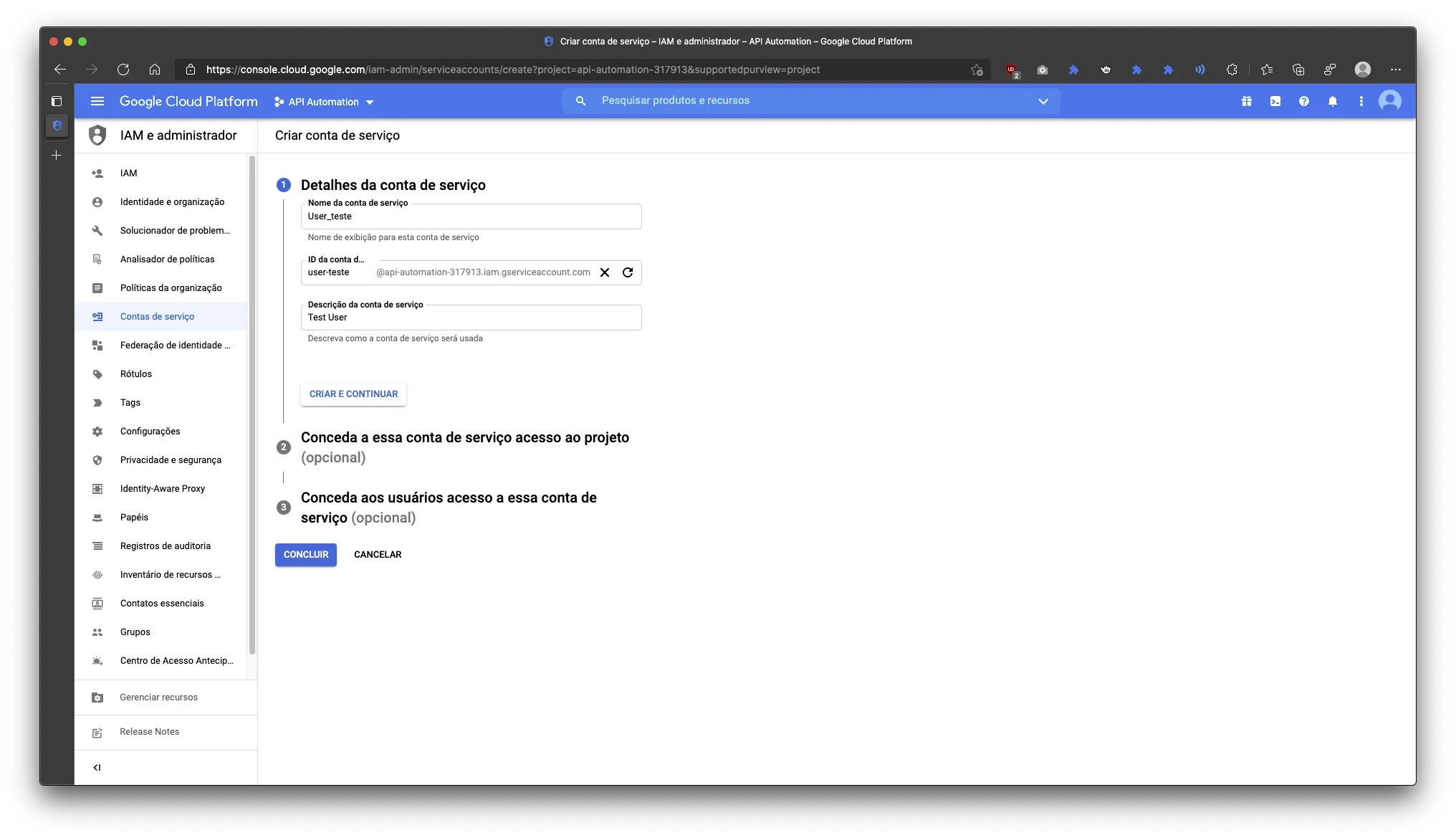
Task: Open the Google account avatar in header
Action: (1390, 101)
